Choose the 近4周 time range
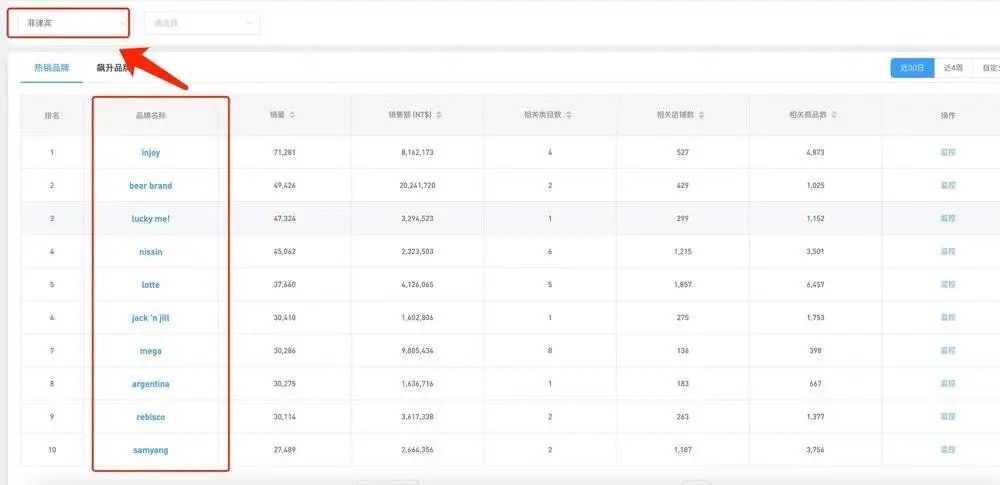The width and height of the screenshot is (1000, 485). pyautogui.click(x=953, y=68)
